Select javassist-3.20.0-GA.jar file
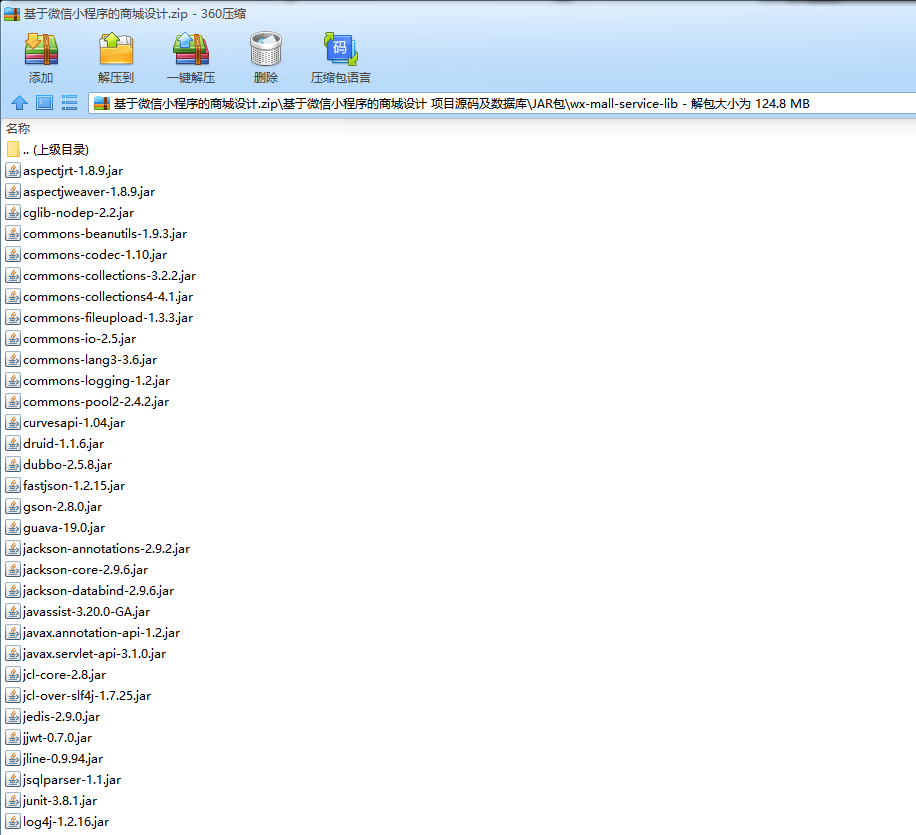This screenshot has width=916, height=835. coord(78,612)
